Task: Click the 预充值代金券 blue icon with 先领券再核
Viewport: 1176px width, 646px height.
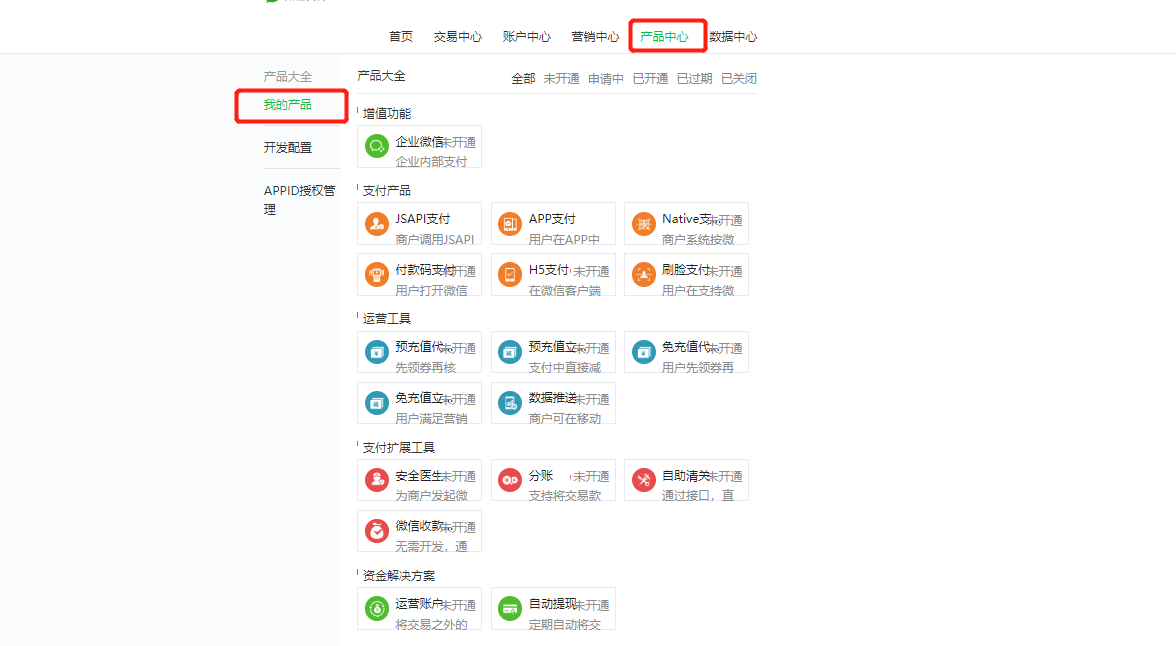Action: click(376, 351)
